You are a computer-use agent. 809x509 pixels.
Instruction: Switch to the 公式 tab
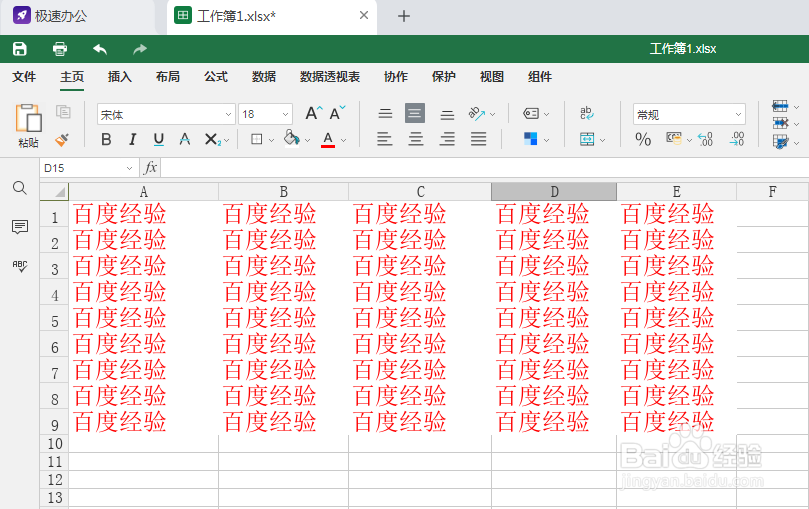tap(216, 77)
